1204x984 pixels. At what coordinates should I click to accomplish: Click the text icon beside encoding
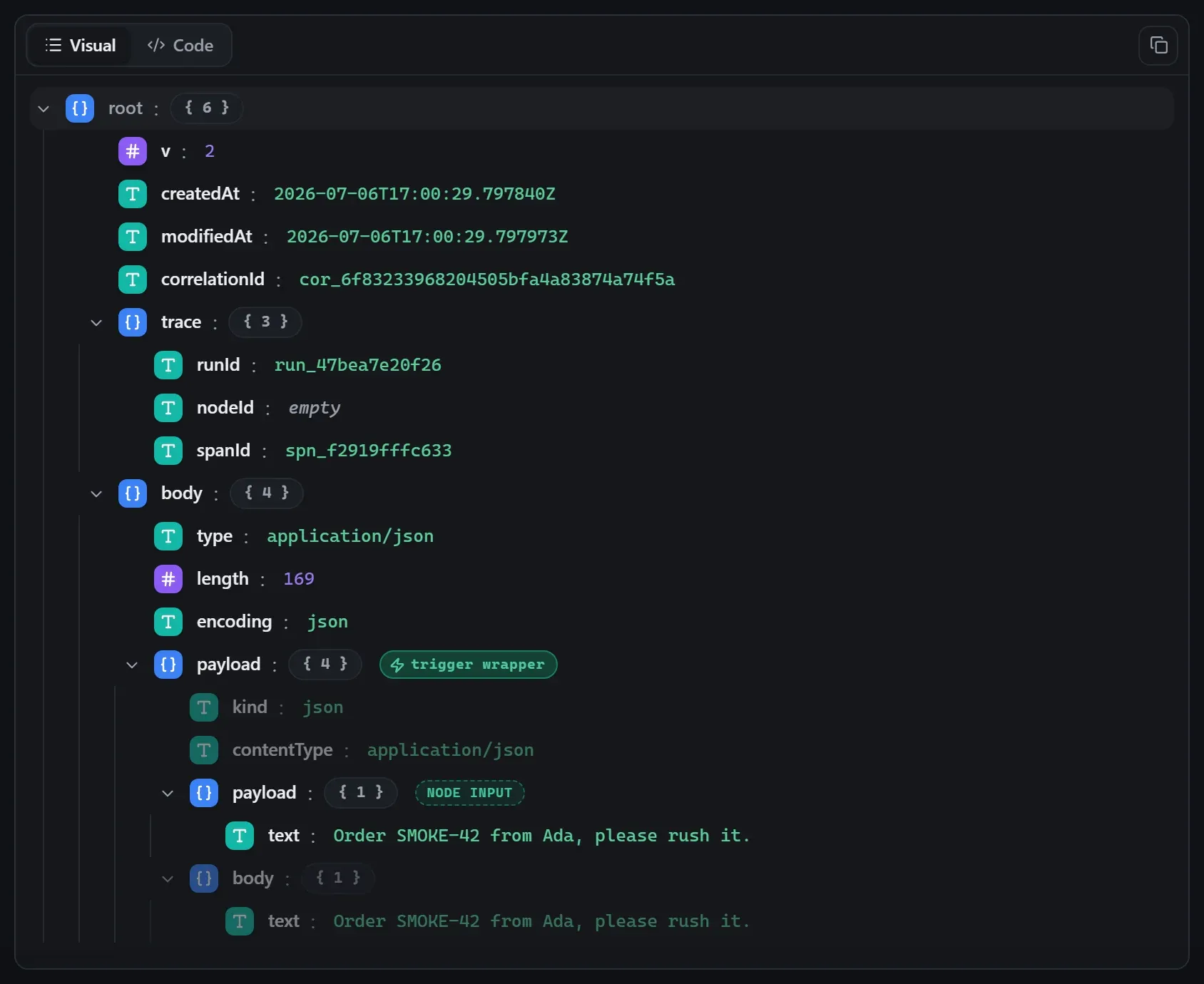(x=168, y=622)
